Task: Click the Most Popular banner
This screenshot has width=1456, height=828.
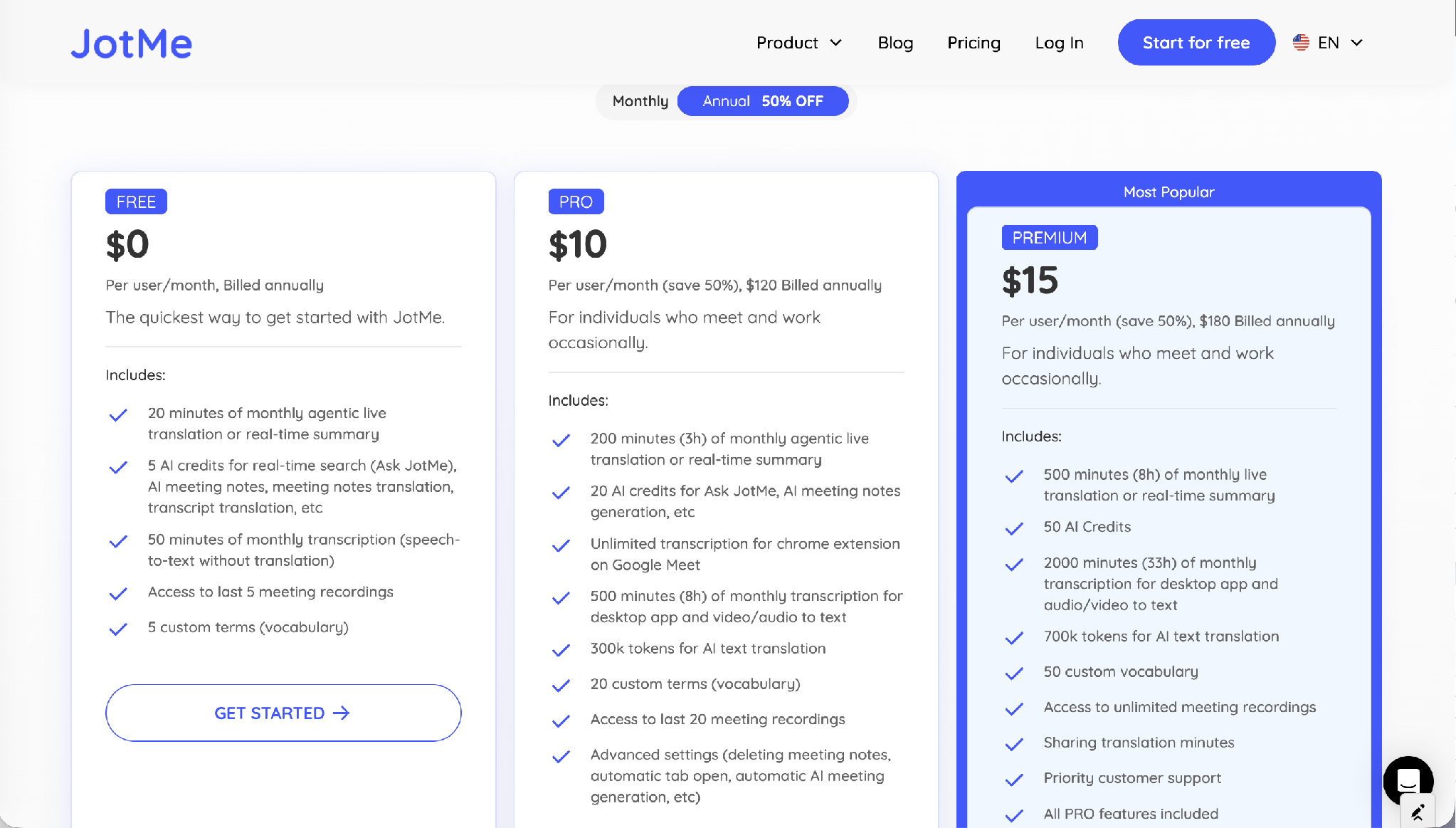Action: point(1169,192)
